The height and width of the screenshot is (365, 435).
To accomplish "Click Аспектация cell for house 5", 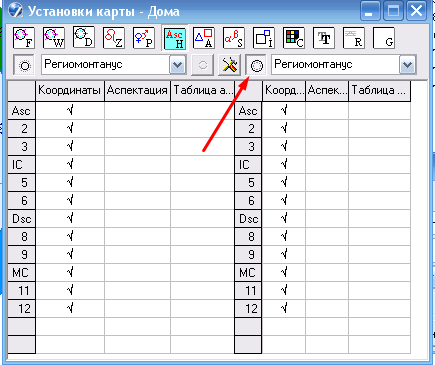I will [137, 182].
